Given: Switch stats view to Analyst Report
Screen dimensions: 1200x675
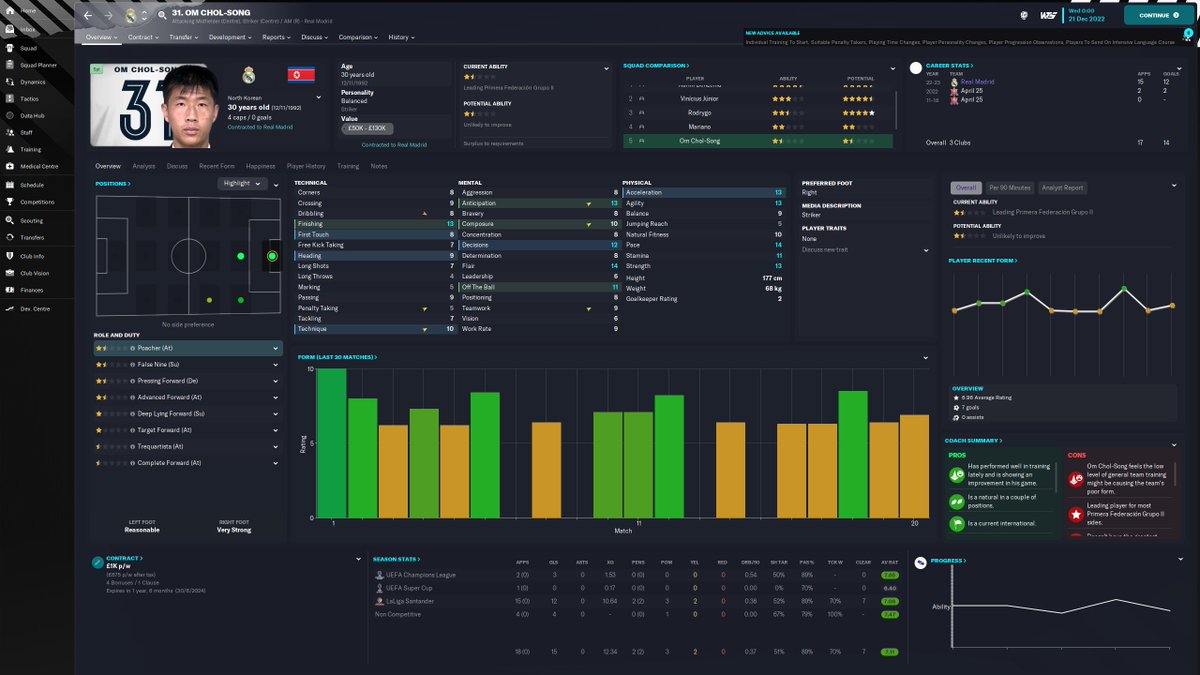Looking at the screenshot, I should [1062, 187].
